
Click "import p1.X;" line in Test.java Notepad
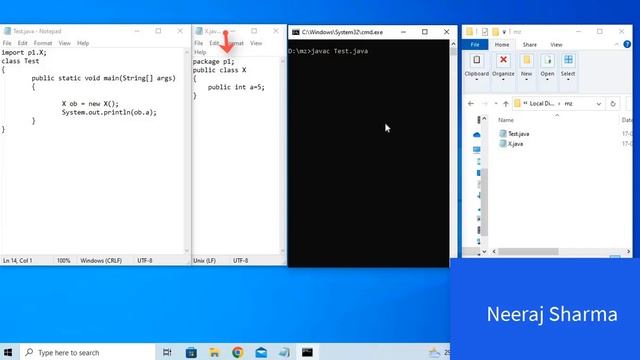pyautogui.click(x=24, y=53)
